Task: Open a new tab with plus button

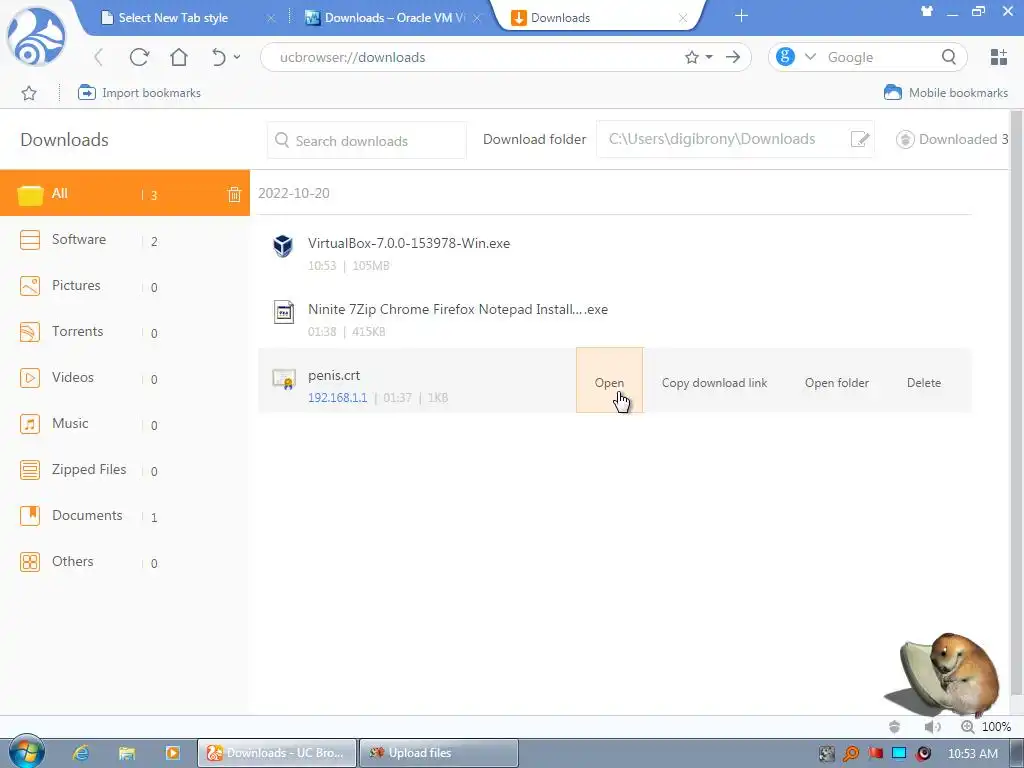Action: (741, 16)
